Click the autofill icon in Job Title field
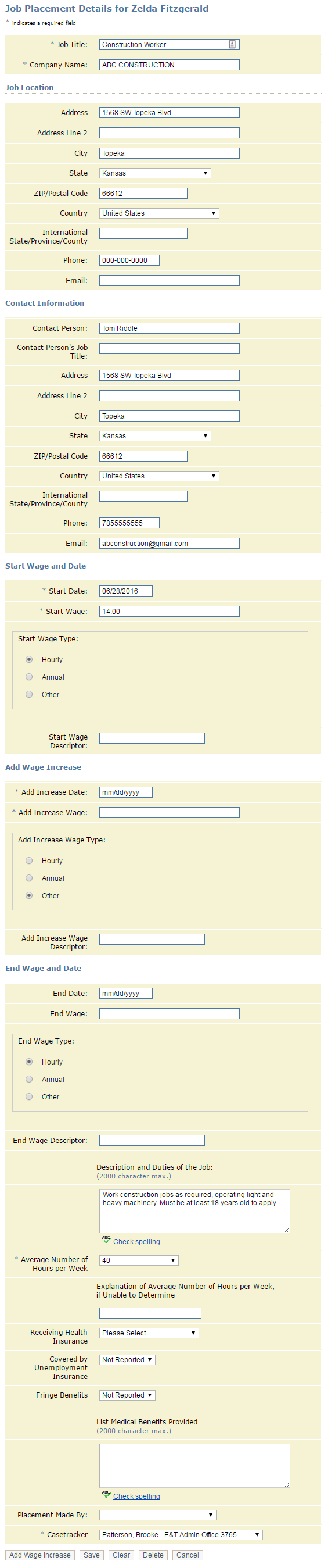Image resolution: width=328 pixels, height=1568 pixels. coord(232,44)
